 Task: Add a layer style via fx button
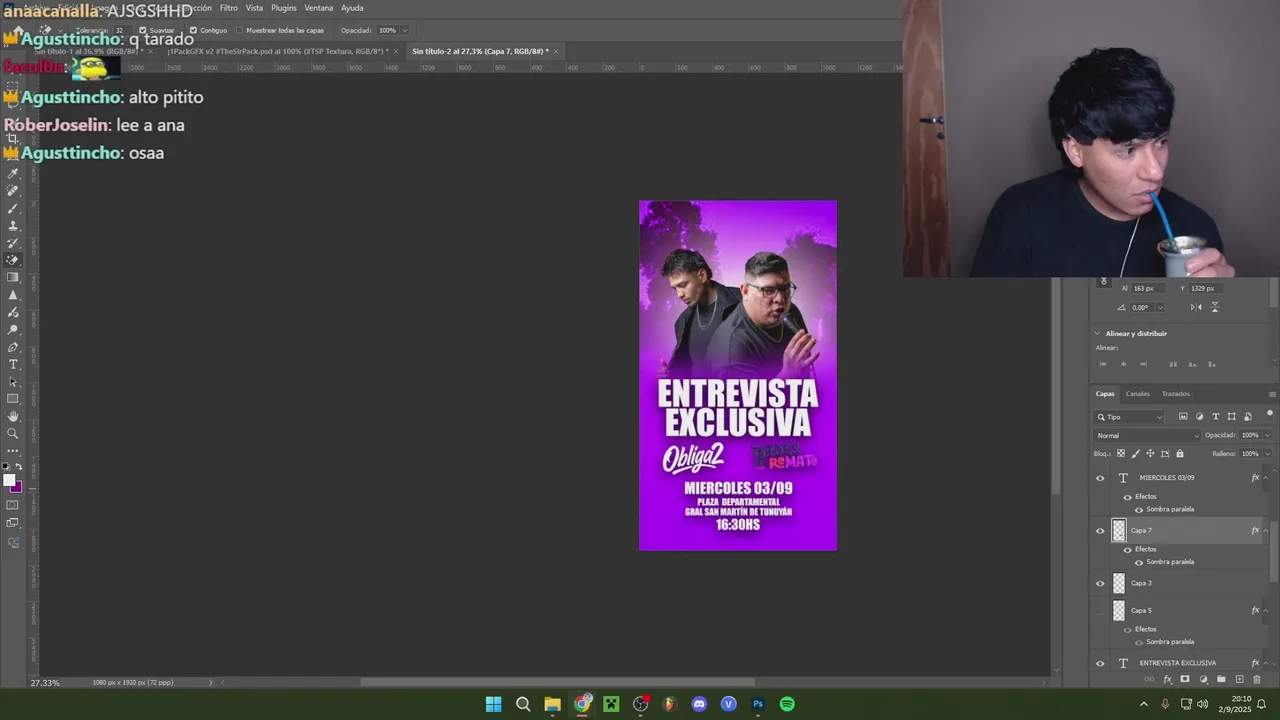(1167, 680)
